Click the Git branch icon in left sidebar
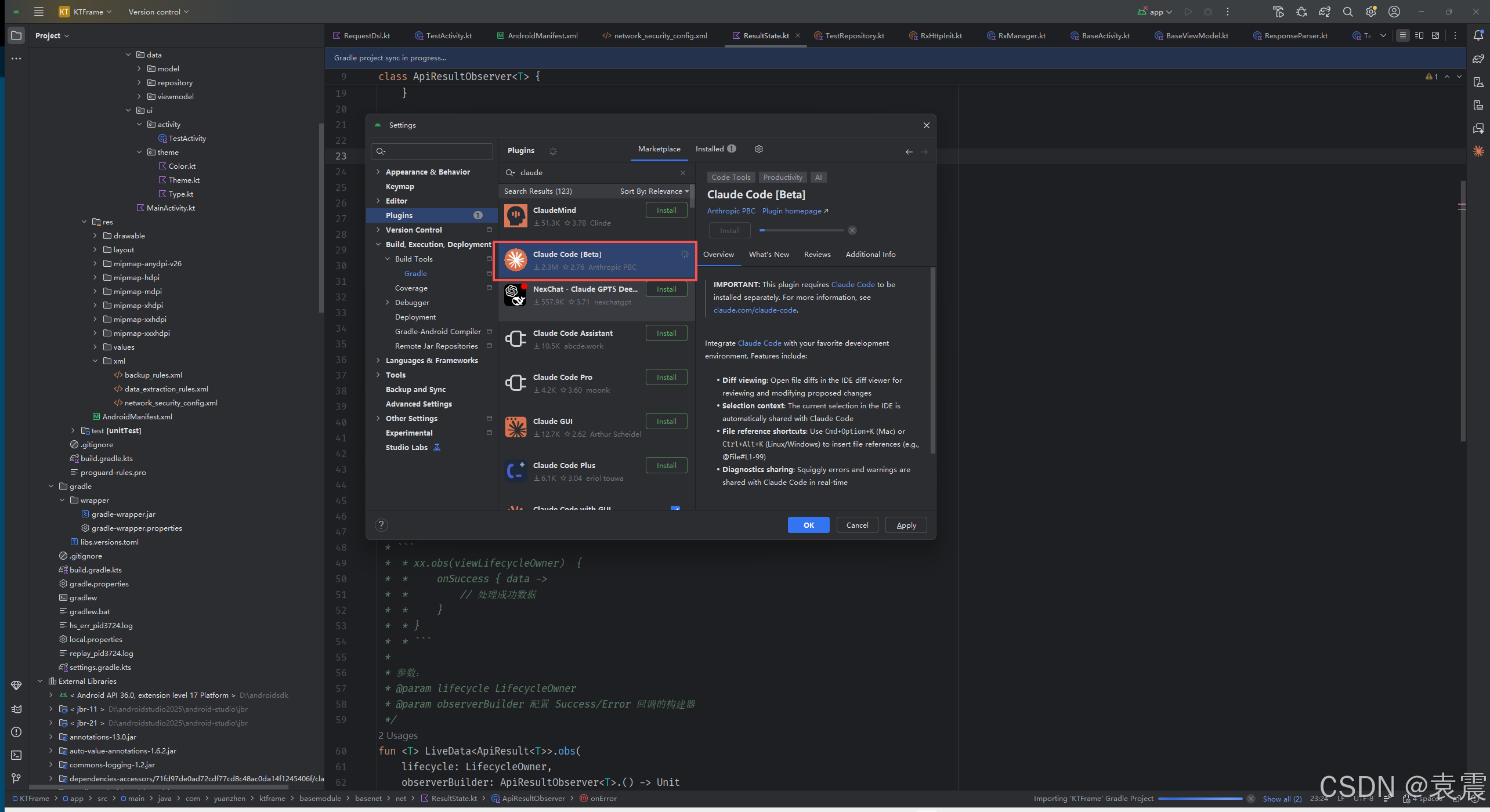 tap(16, 778)
